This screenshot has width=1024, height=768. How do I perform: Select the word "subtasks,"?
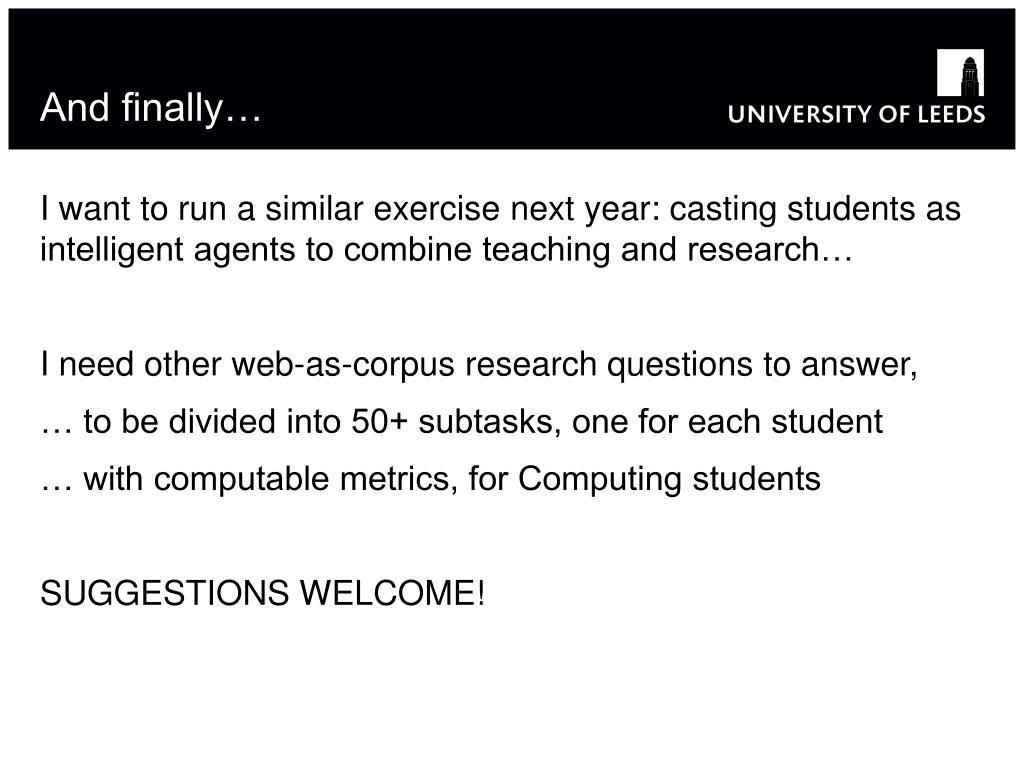[490, 422]
